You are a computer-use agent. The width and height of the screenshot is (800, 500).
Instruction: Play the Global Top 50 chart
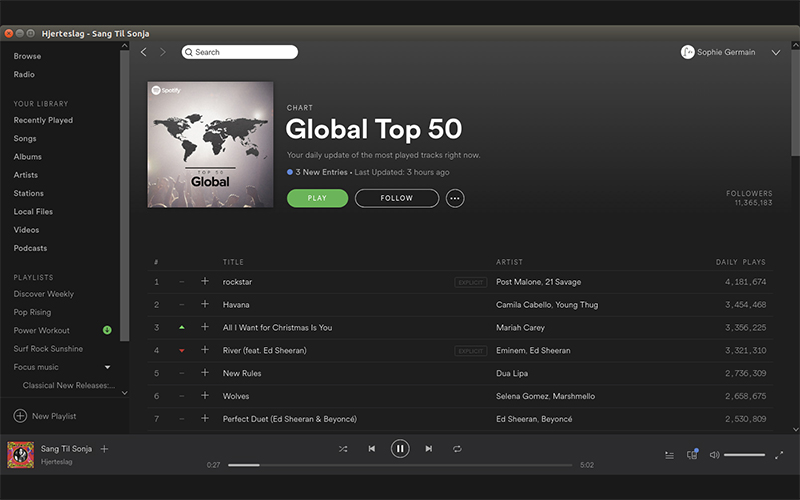317,198
